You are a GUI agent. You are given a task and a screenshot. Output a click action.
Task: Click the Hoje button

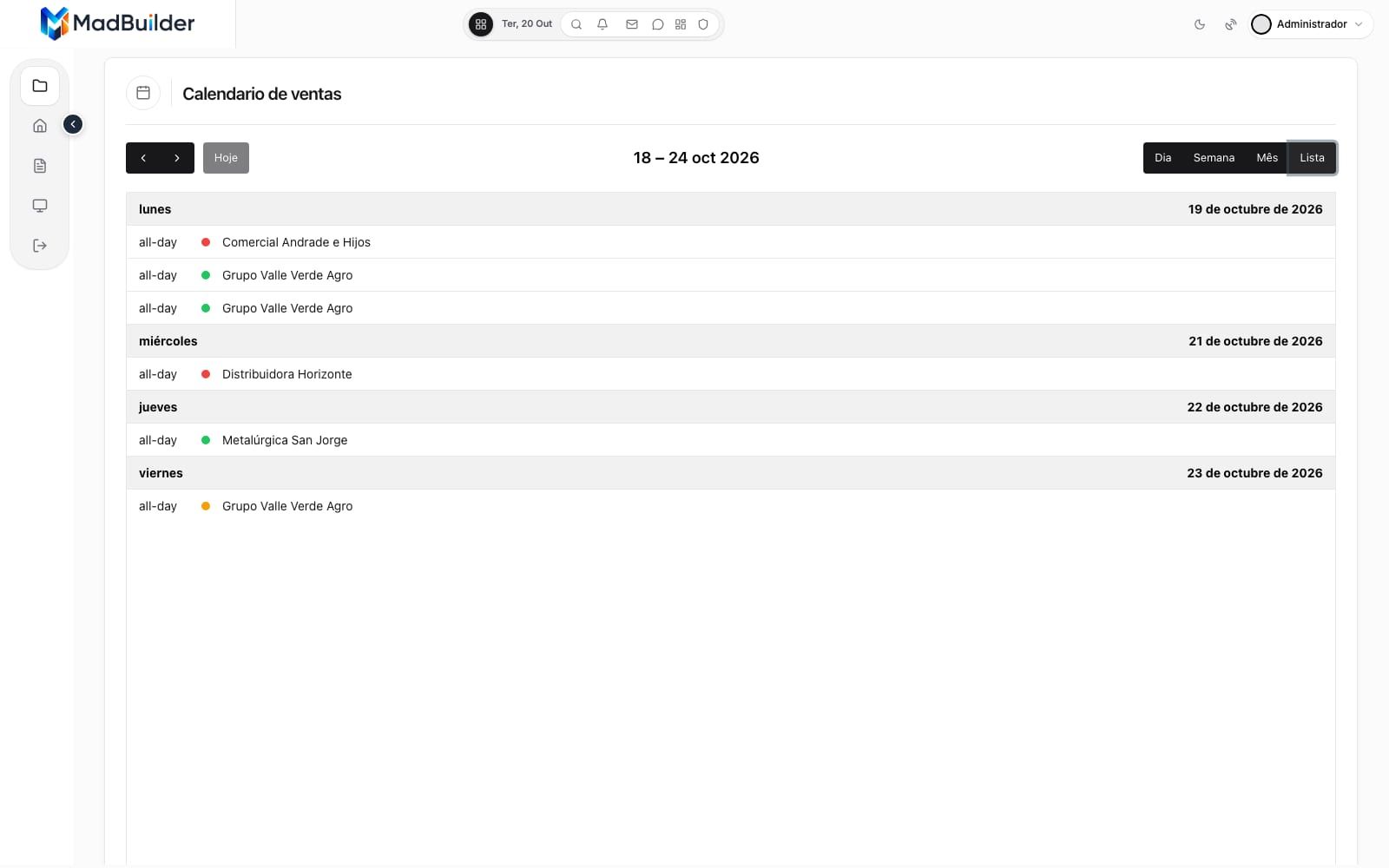point(226,158)
